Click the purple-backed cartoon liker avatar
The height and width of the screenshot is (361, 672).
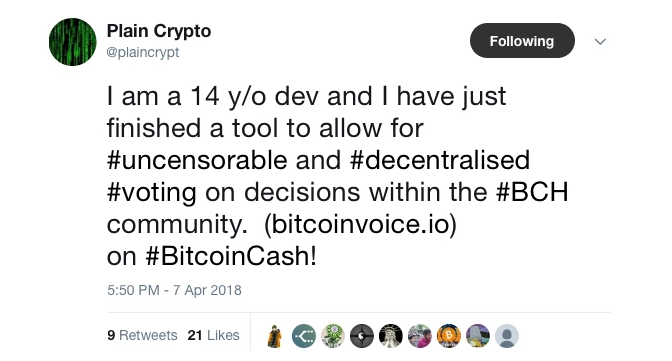tap(478, 336)
